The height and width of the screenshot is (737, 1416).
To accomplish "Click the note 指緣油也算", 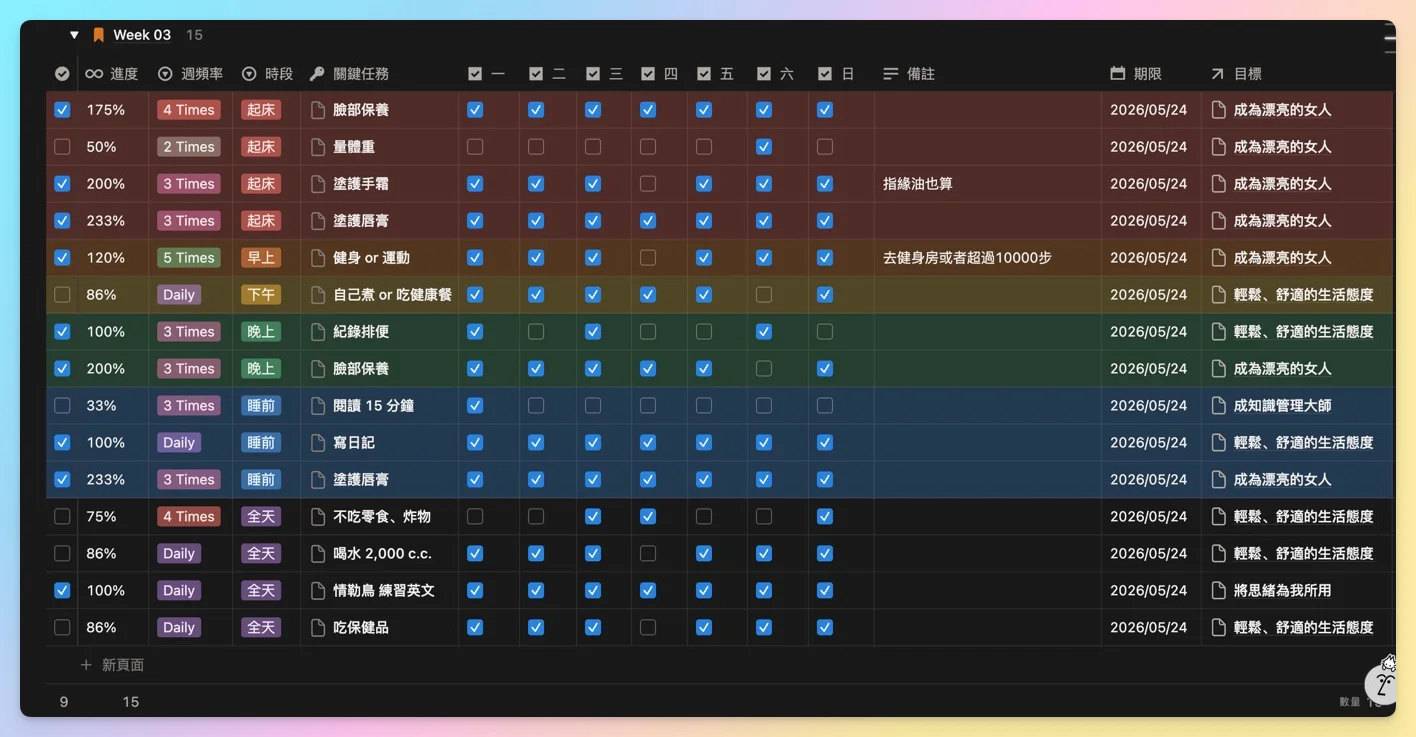I will [918, 184].
